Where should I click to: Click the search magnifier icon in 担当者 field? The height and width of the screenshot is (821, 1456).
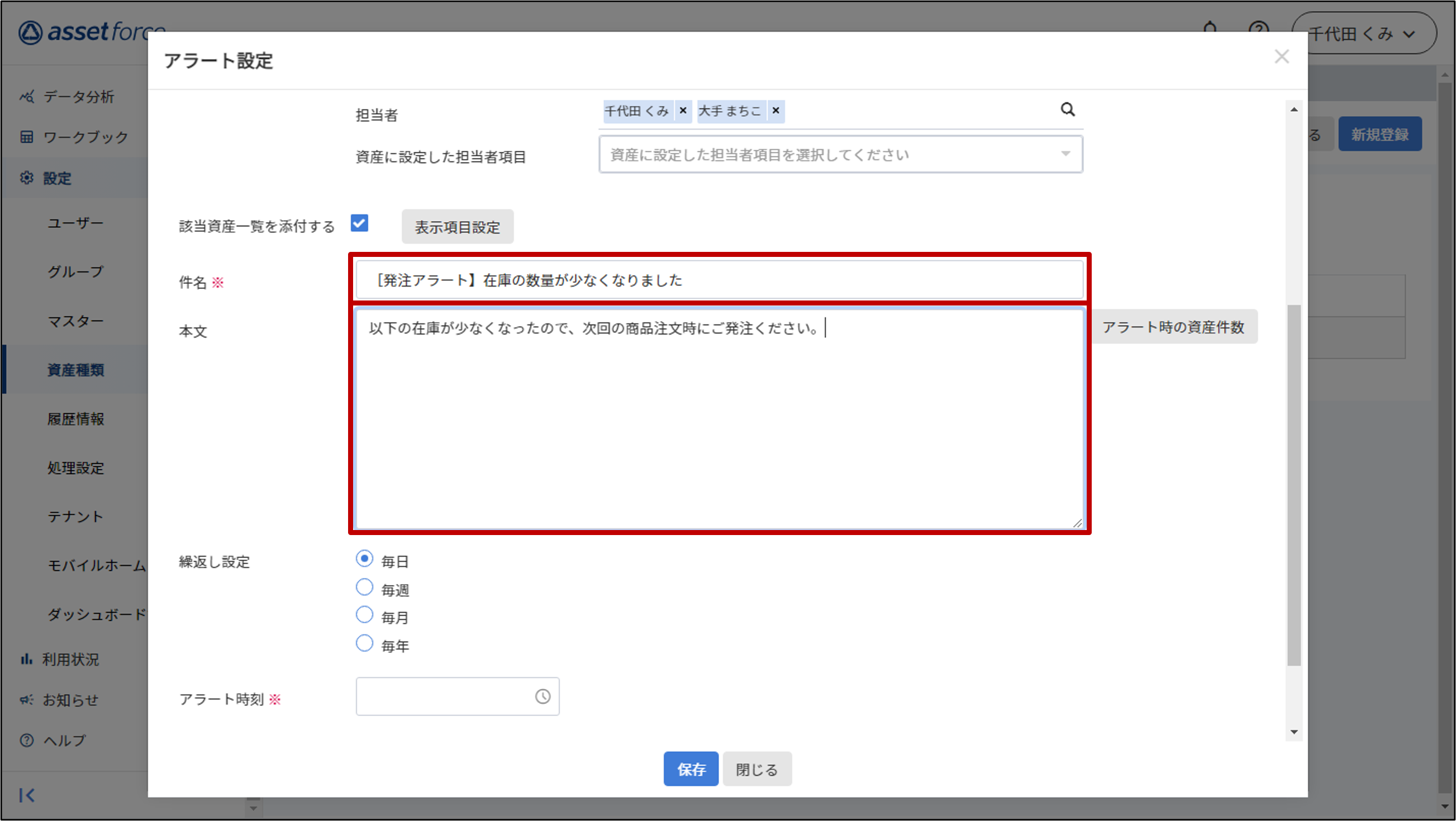1067,109
